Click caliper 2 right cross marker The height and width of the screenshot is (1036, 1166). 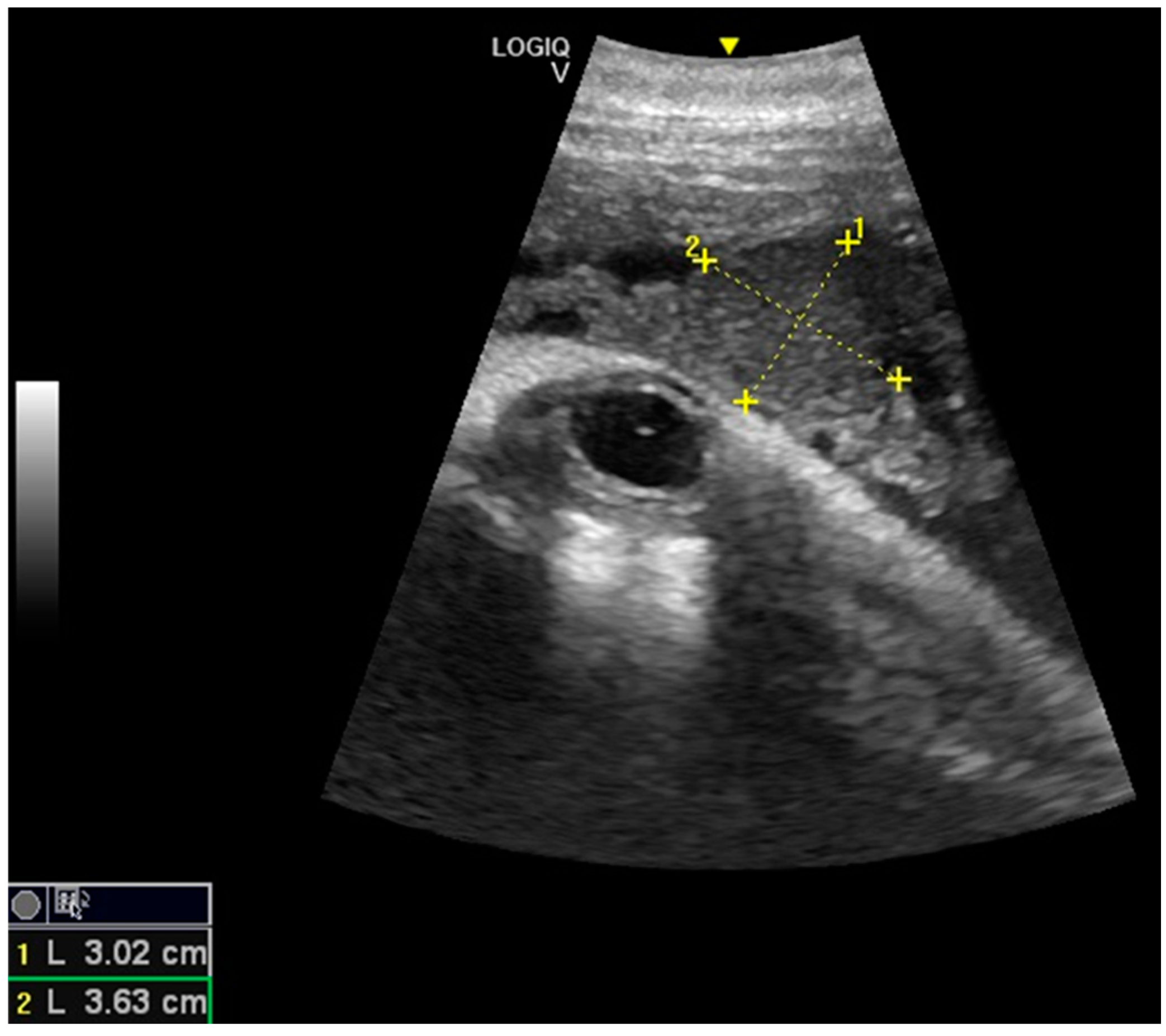[898, 380]
